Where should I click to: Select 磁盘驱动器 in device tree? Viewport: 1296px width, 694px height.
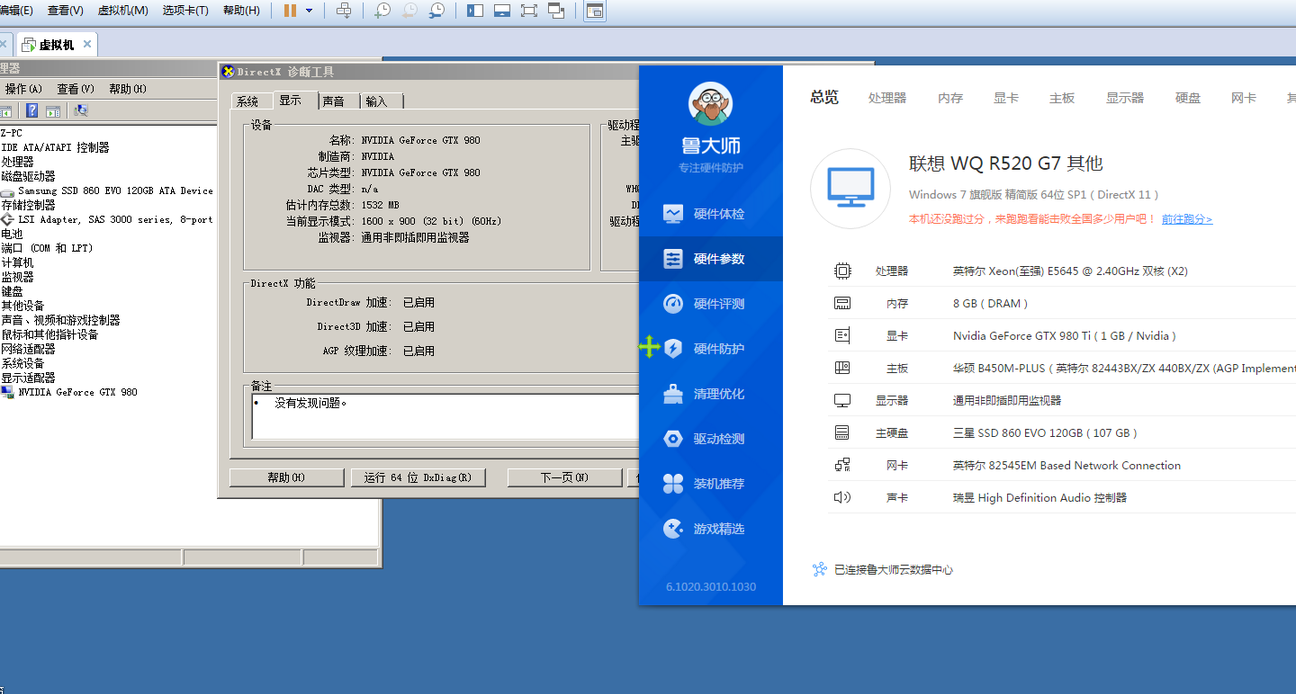[x=28, y=176]
